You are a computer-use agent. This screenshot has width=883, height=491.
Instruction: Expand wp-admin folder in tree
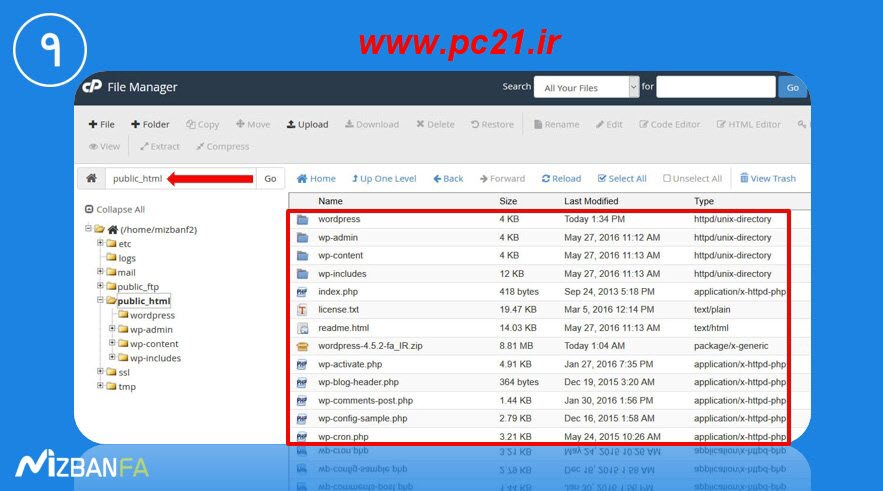click(x=112, y=328)
